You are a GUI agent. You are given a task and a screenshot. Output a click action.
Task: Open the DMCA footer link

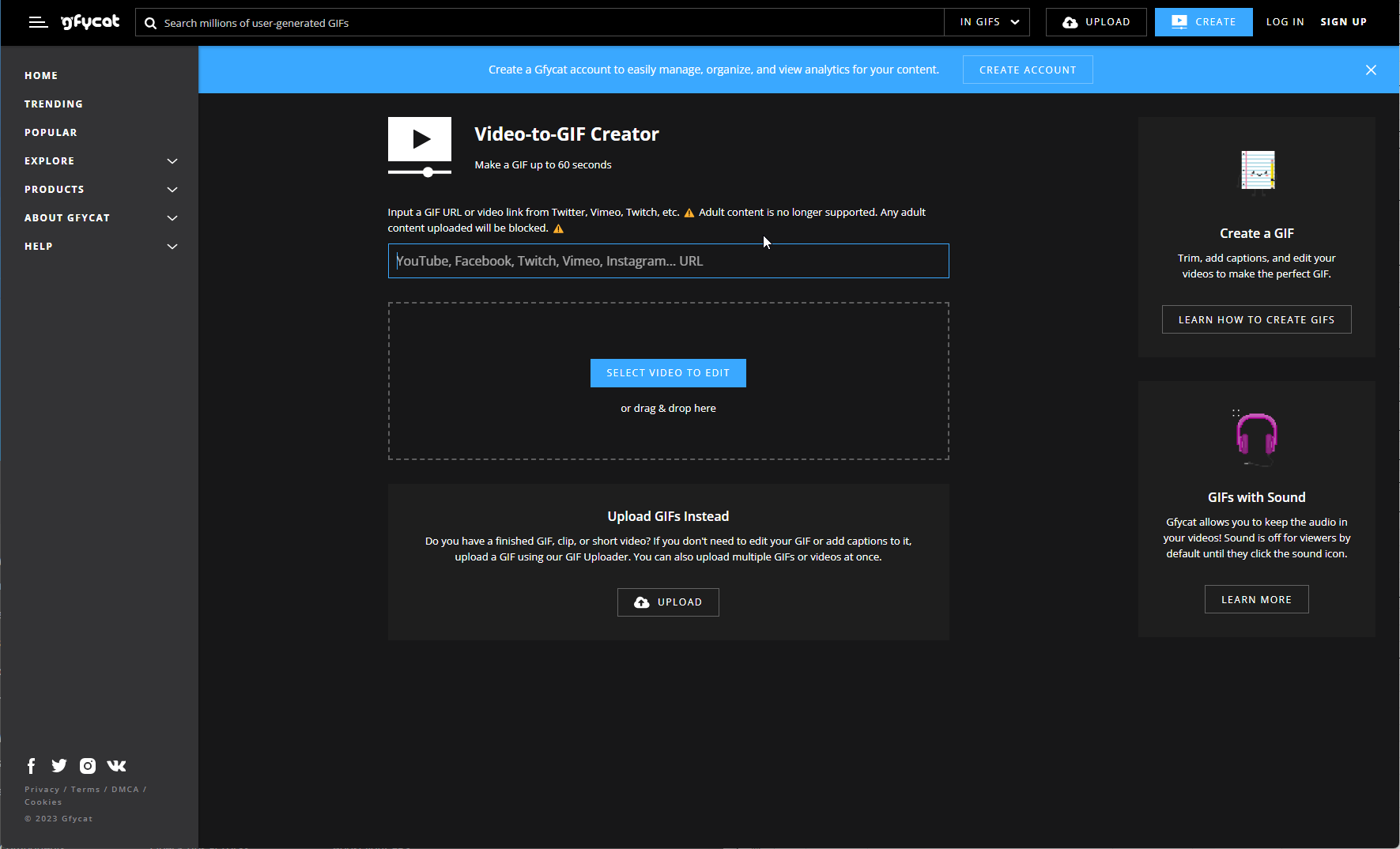click(x=125, y=790)
